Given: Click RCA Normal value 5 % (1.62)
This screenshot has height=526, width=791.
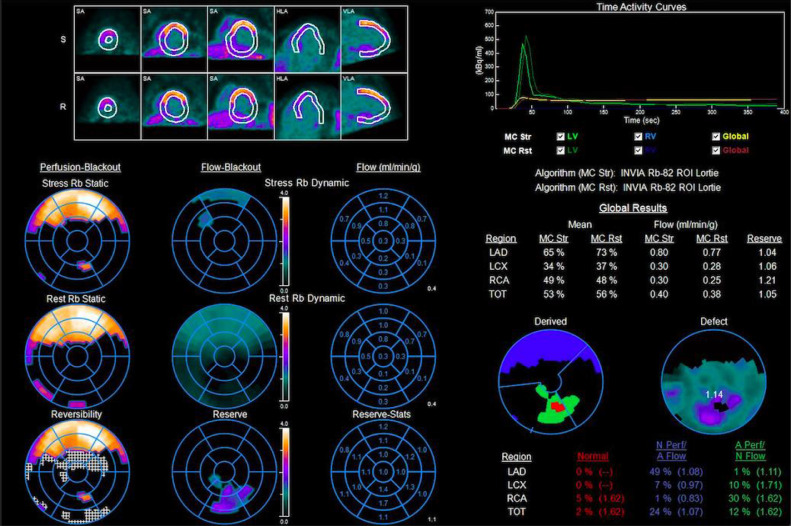Looking at the screenshot, I should point(600,499).
